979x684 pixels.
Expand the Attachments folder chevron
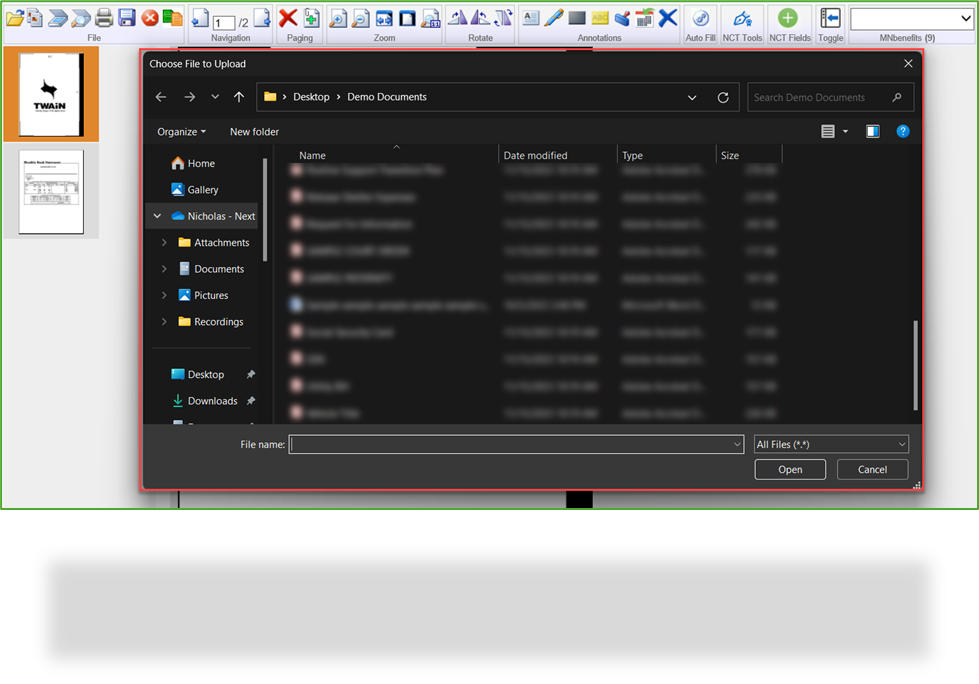pyautogui.click(x=164, y=242)
